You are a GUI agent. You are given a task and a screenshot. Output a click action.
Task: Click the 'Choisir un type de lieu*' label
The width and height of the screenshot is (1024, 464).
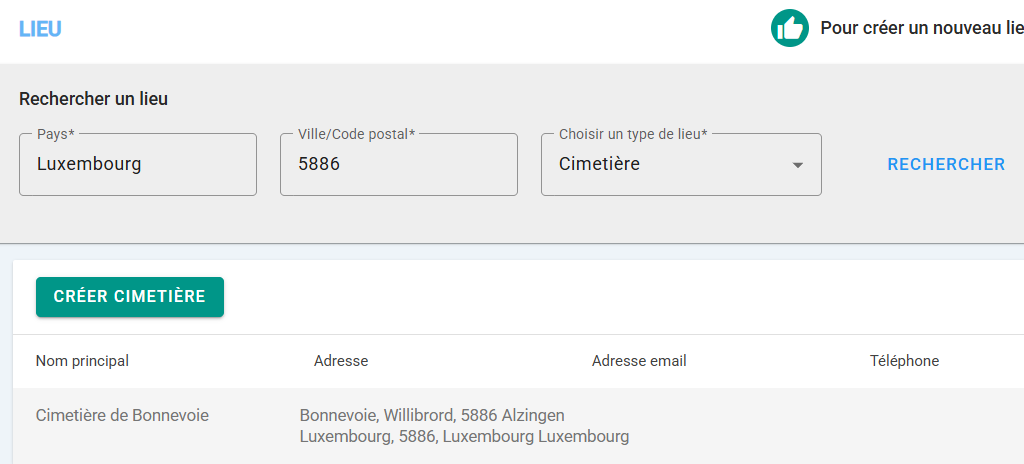(633, 134)
